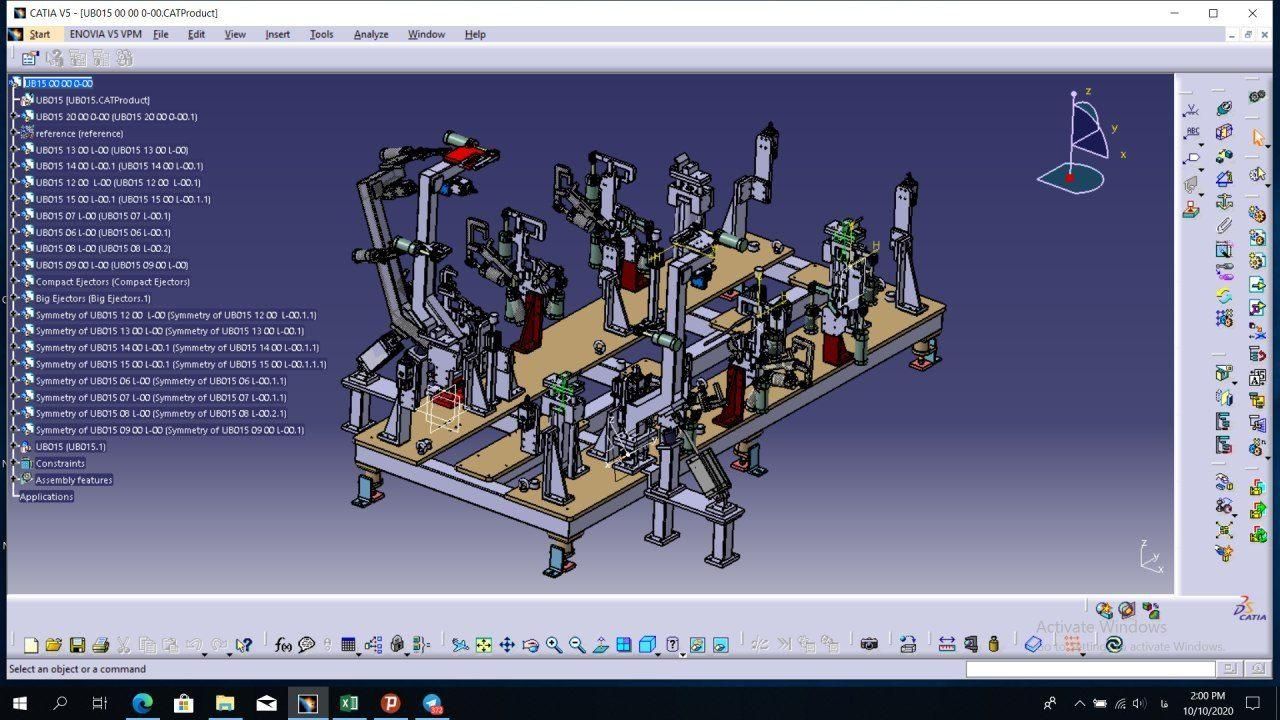Expand the Big Ejectors tree node
Viewport: 1280px width, 720px height.
[15, 298]
